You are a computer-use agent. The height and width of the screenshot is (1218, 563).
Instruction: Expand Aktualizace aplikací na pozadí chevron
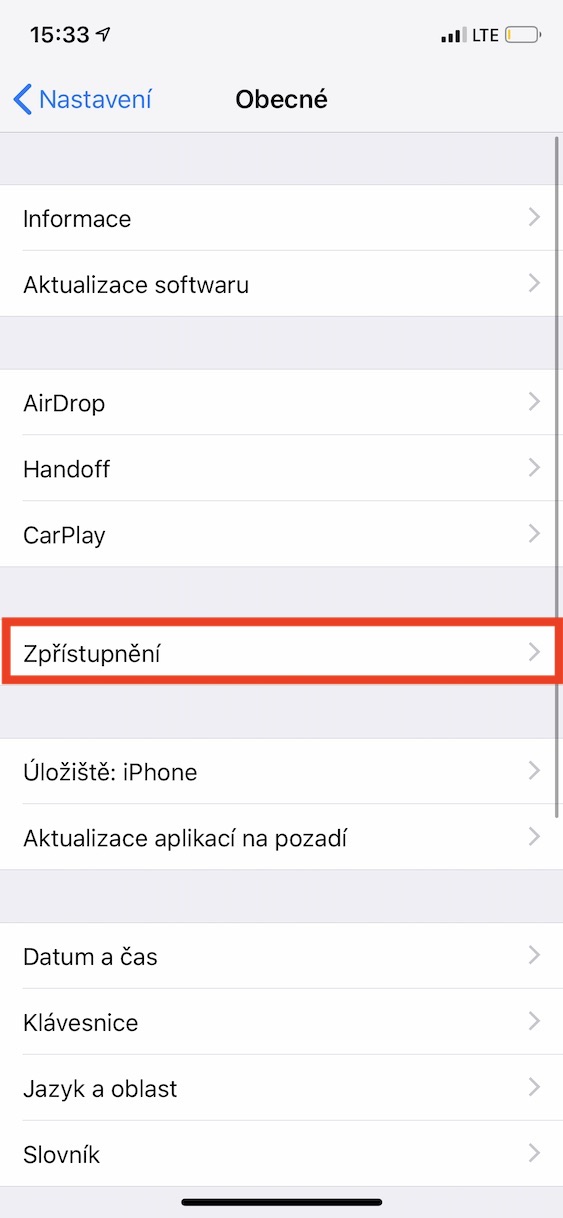click(x=534, y=837)
